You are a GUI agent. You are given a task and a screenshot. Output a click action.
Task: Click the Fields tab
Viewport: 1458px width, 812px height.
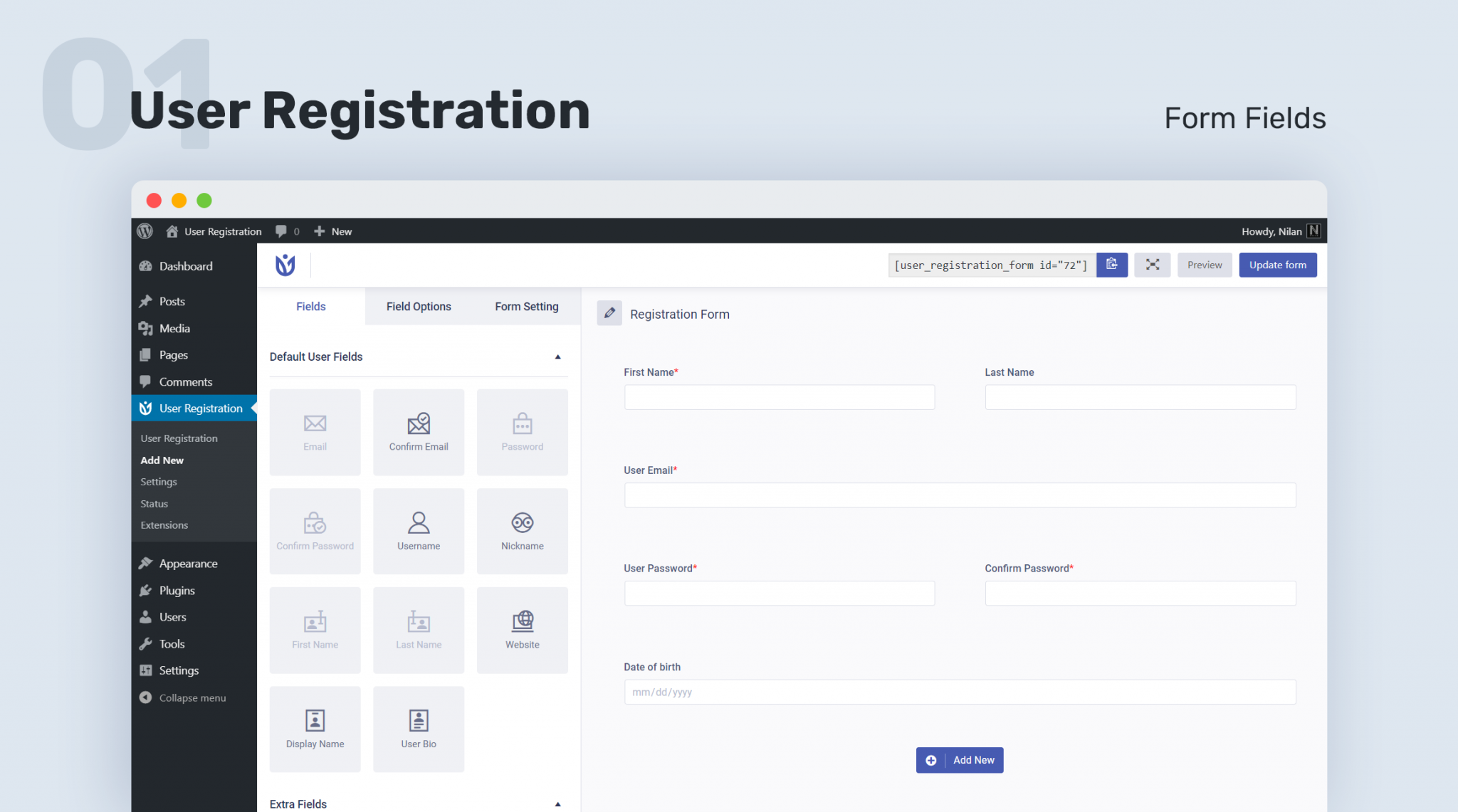[x=312, y=306]
